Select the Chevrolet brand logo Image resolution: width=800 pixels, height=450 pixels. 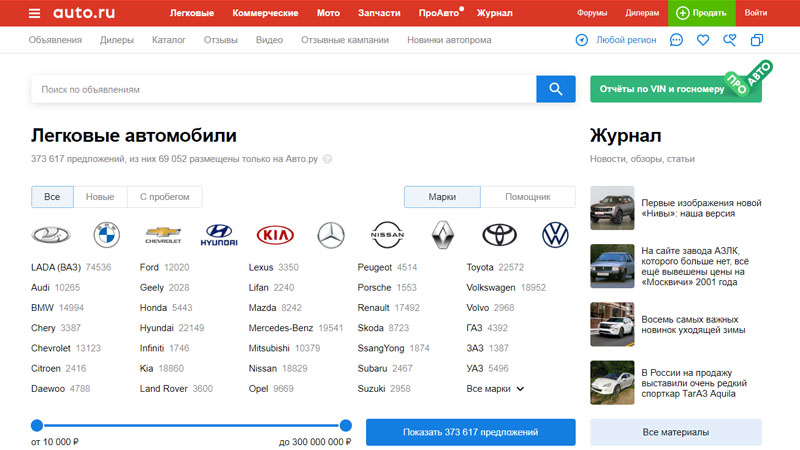[x=163, y=235]
